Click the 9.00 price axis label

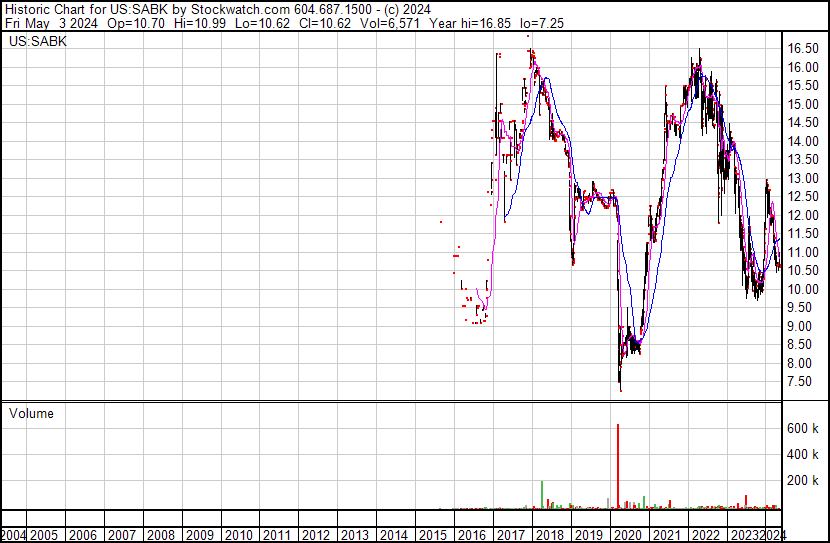pyautogui.click(x=800, y=327)
